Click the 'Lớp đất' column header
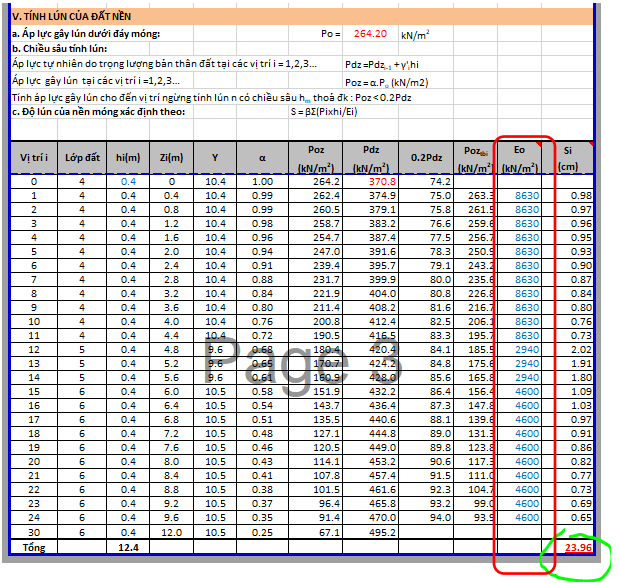 pyautogui.click(x=83, y=158)
